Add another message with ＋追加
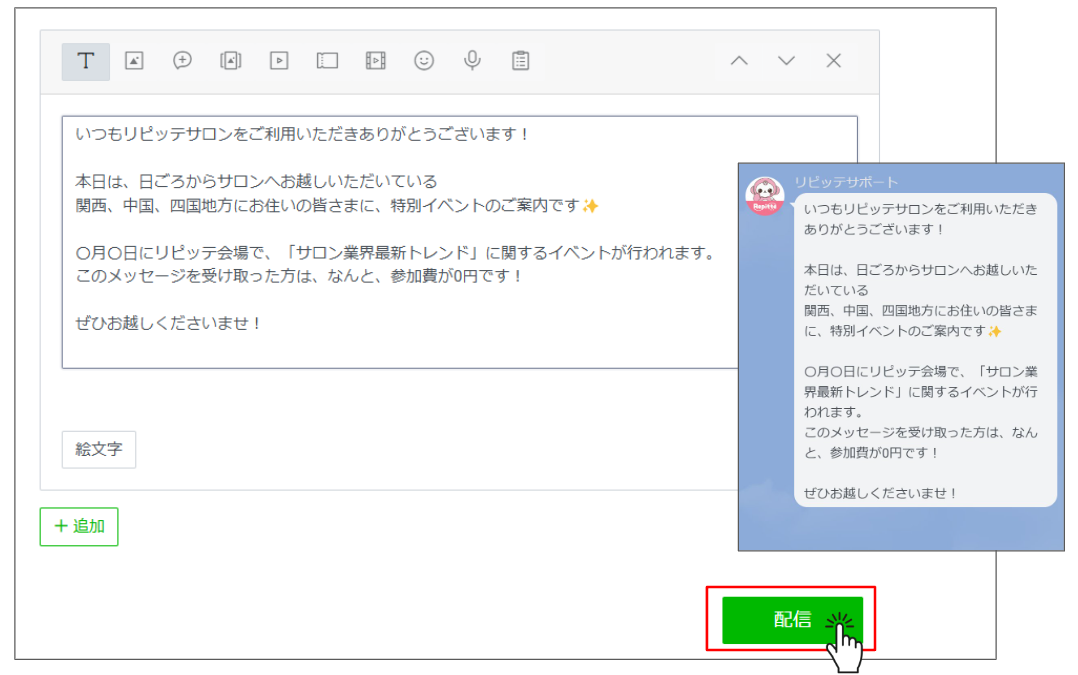 coord(79,527)
